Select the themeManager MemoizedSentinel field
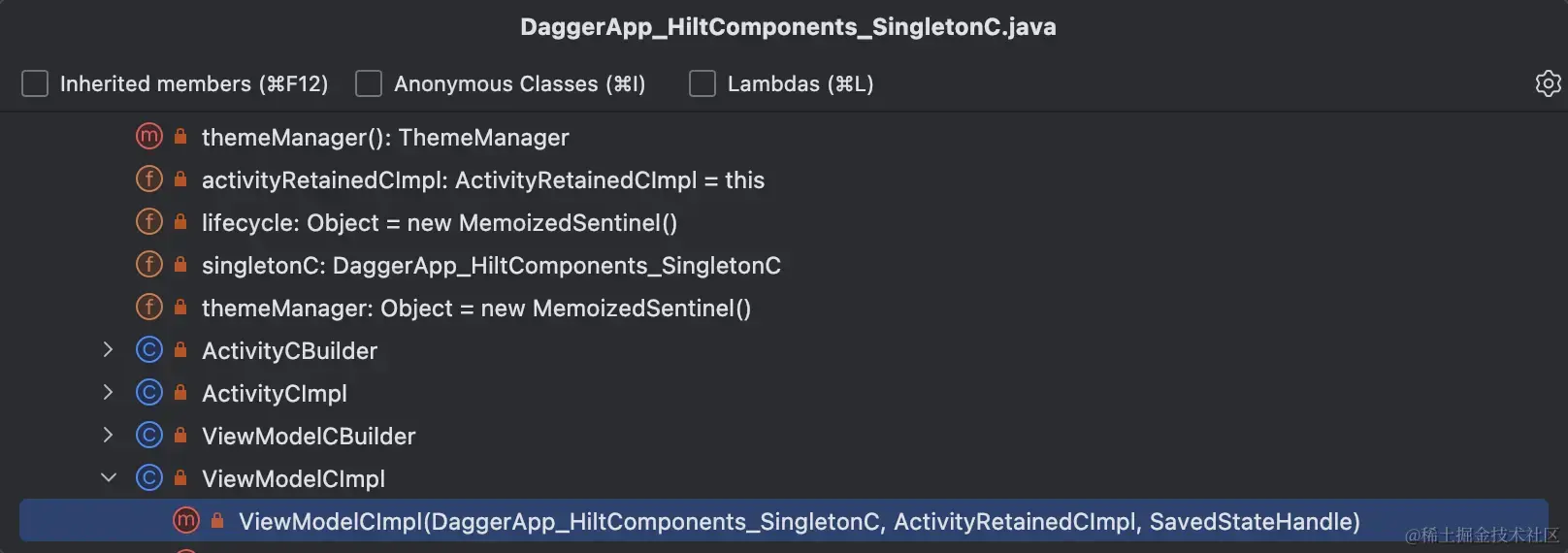 (x=475, y=309)
